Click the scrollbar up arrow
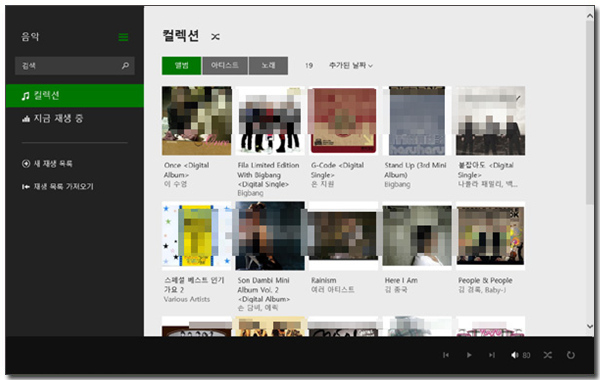600x380 pixels. [x=590, y=16]
